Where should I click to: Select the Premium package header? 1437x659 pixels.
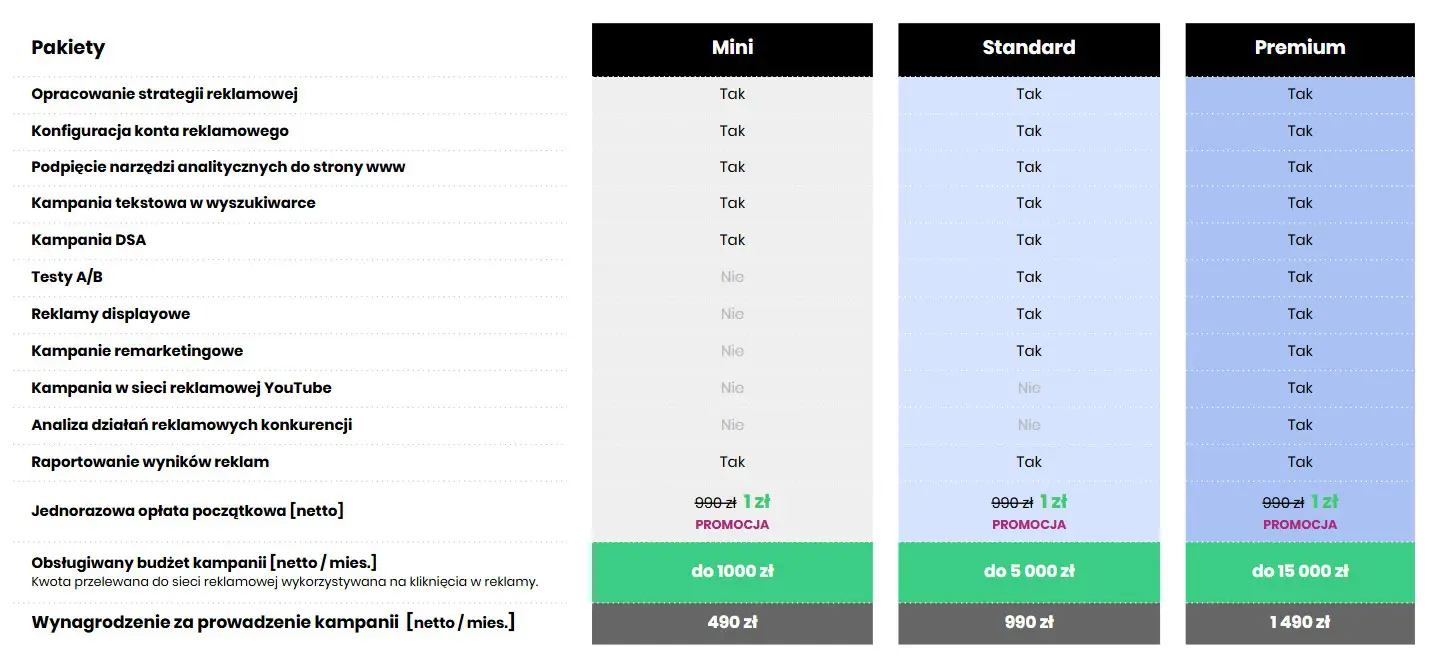1299,48
